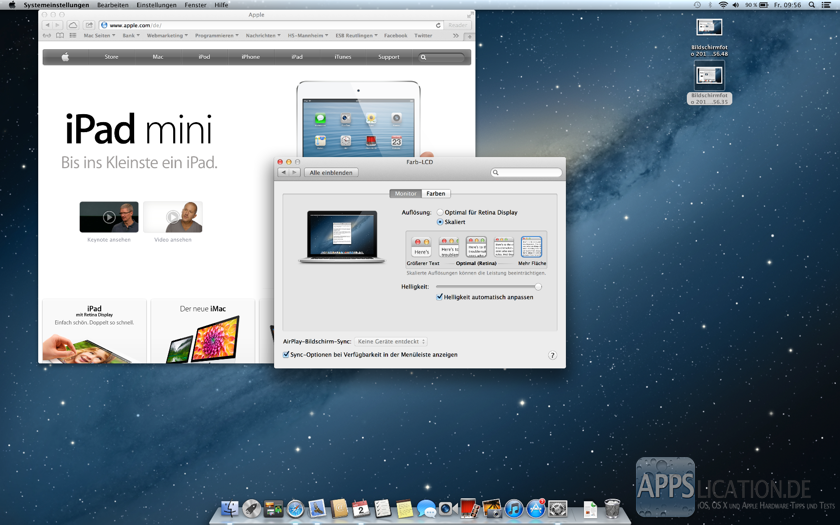Expand HS-Mannheim bookmarks folder
The width and height of the screenshot is (840, 525).
point(308,35)
